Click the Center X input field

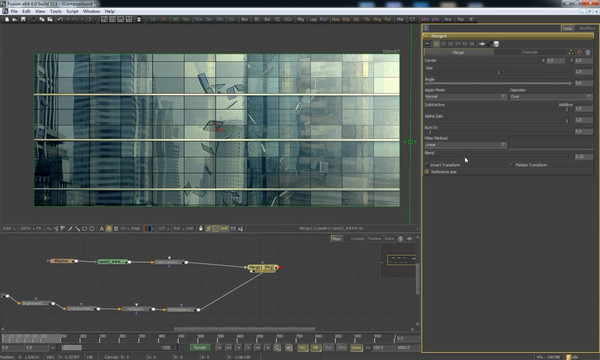click(555, 60)
